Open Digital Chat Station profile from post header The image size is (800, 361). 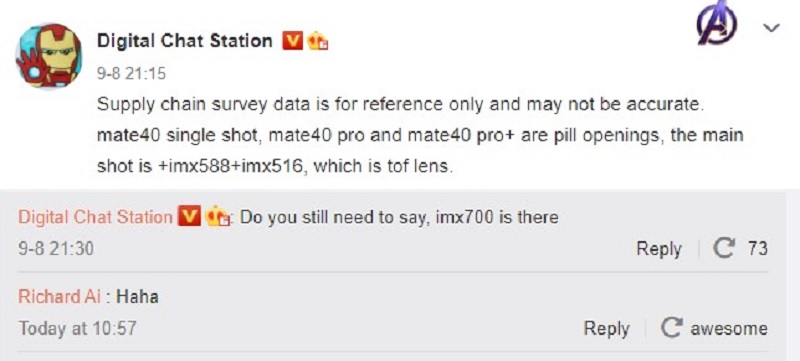[x=185, y=41]
